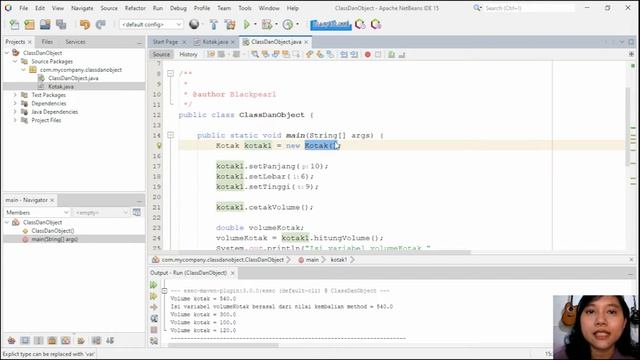
Task: Toggle Show Non-Public Members in Navigator
Action: (x=52, y=340)
